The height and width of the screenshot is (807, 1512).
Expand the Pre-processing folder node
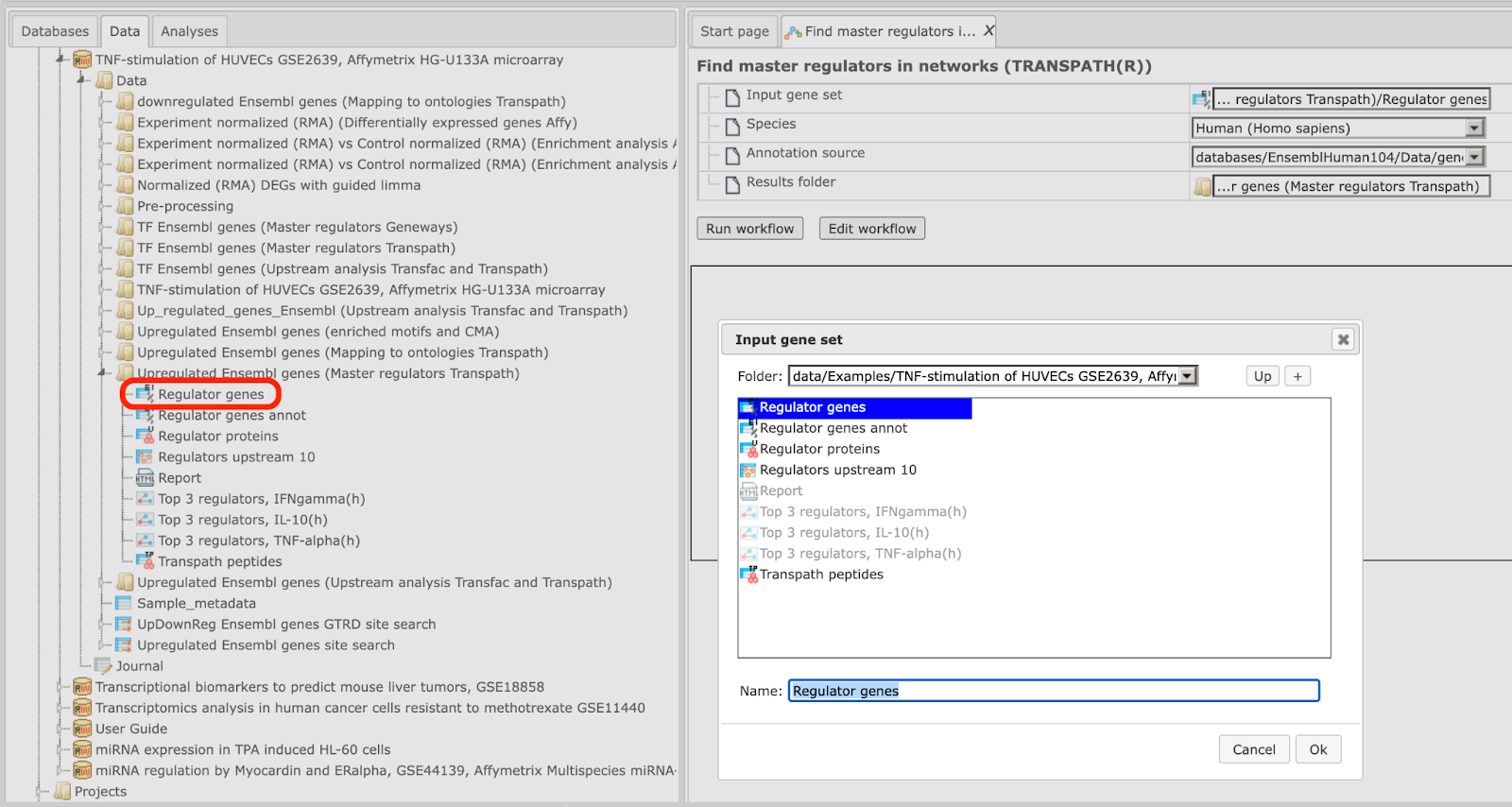coord(103,206)
